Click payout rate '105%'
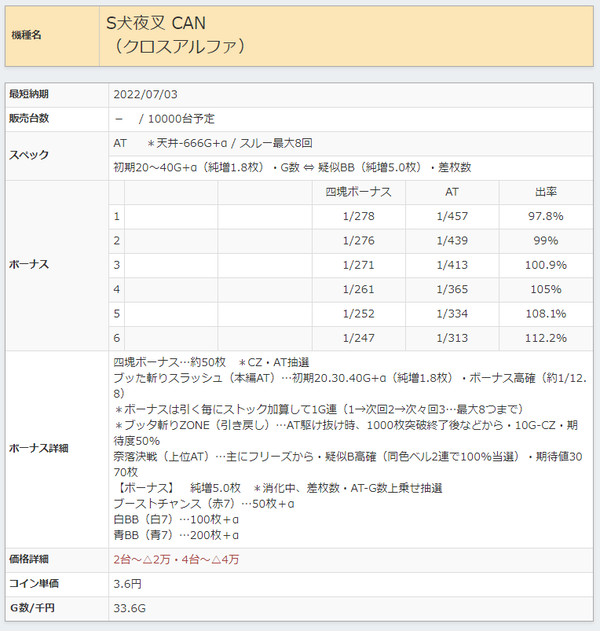The width and height of the screenshot is (600, 631). pos(546,289)
